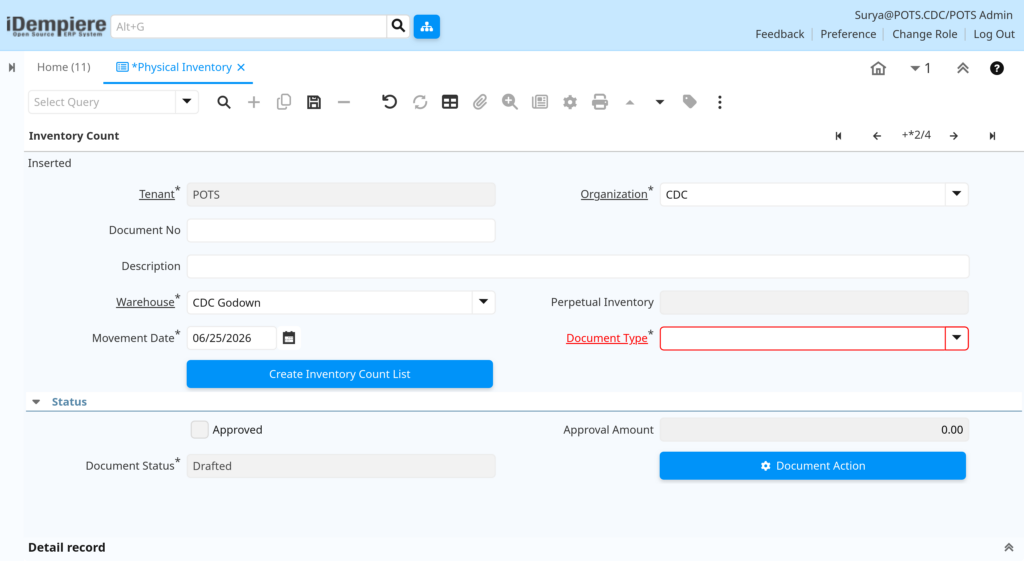The image size is (1024, 561).
Task: Go to parent record up arrow
Action: click(630, 102)
